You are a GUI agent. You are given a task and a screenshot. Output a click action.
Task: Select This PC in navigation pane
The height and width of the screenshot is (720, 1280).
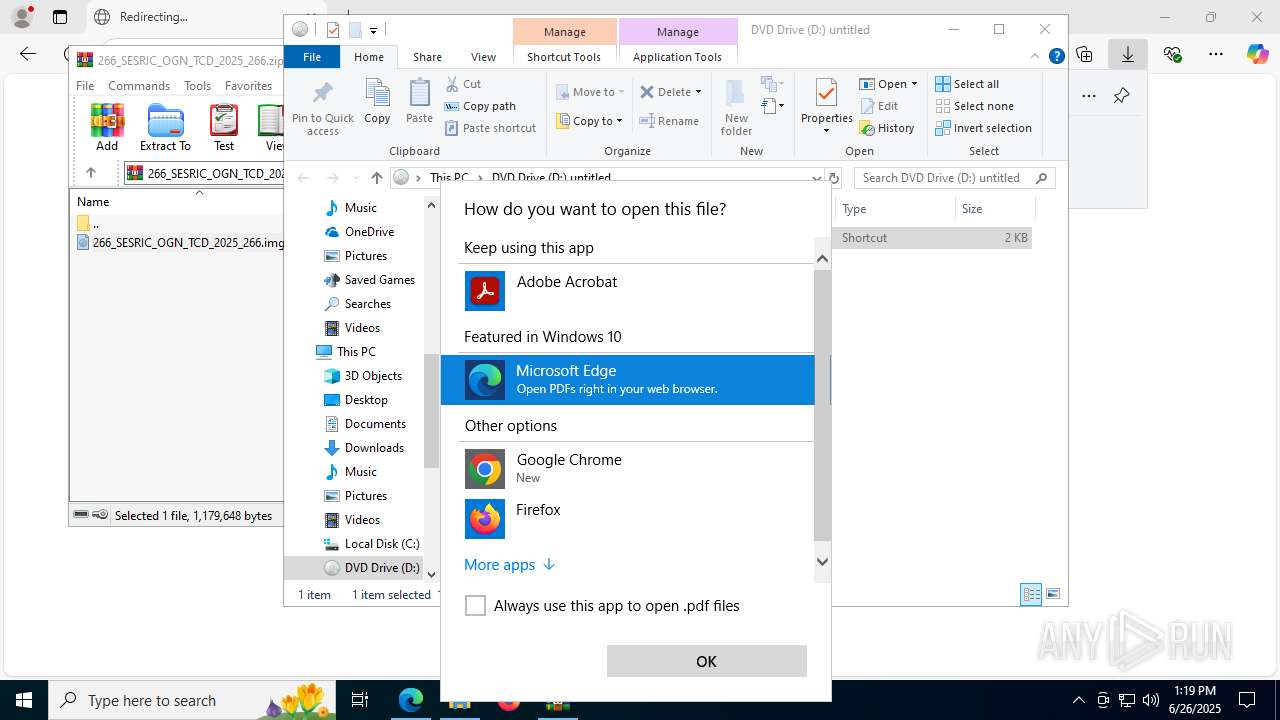tap(345, 352)
